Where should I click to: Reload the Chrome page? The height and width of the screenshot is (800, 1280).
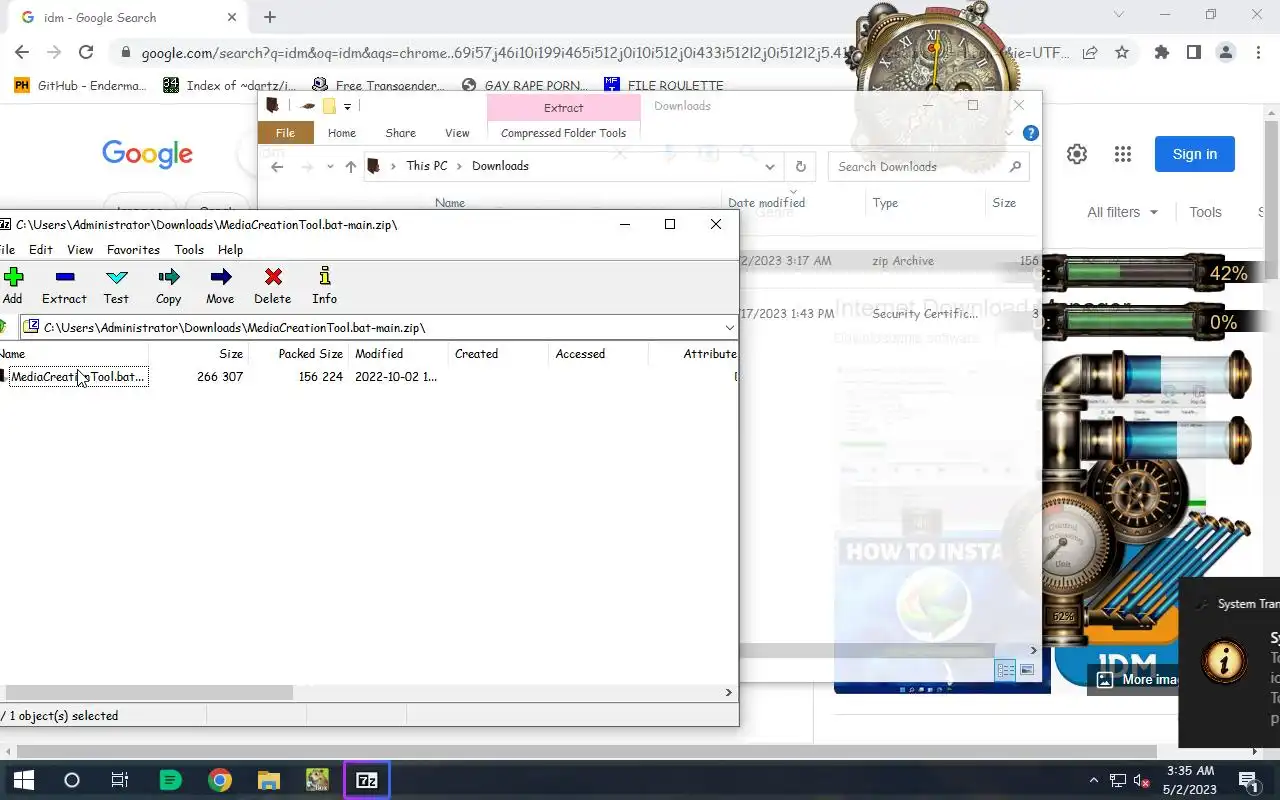pos(86,52)
